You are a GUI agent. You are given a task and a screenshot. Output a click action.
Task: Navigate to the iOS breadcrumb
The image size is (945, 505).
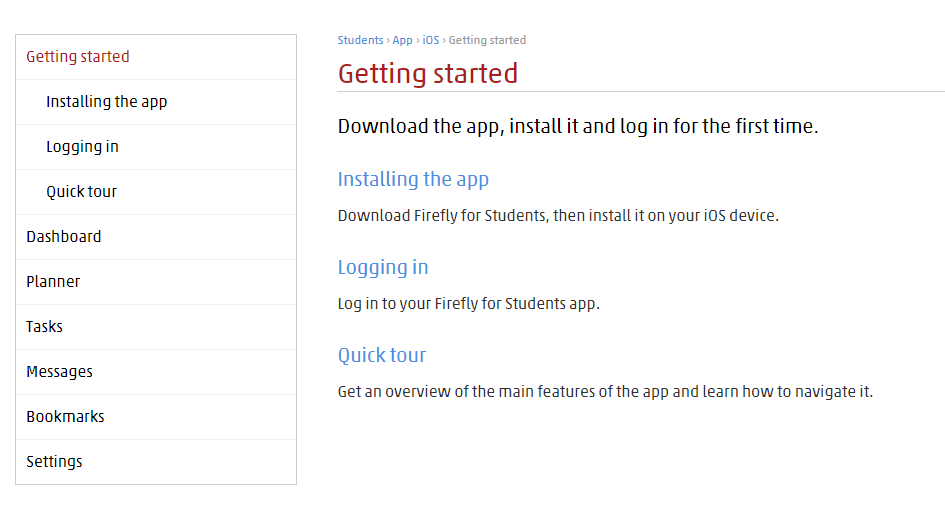pos(431,40)
